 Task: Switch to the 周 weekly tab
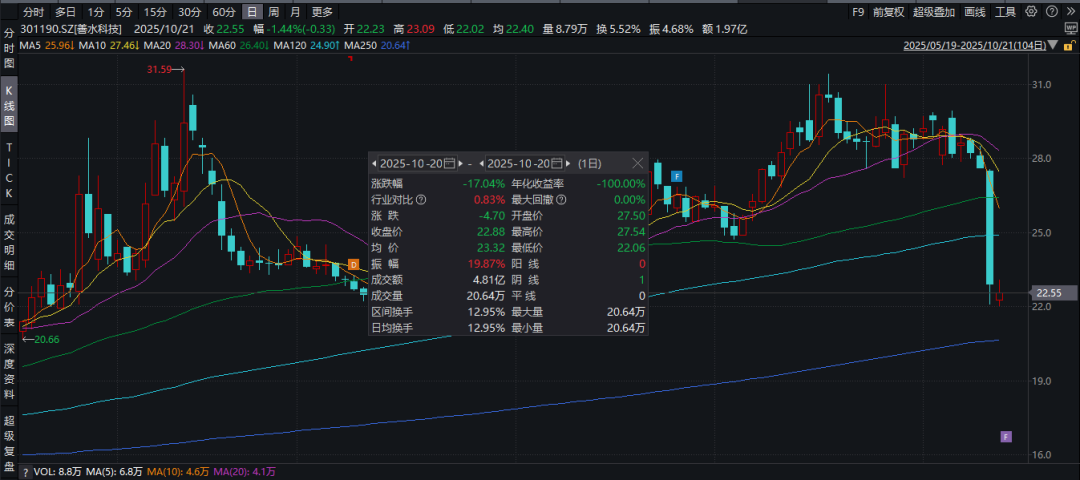tap(273, 12)
